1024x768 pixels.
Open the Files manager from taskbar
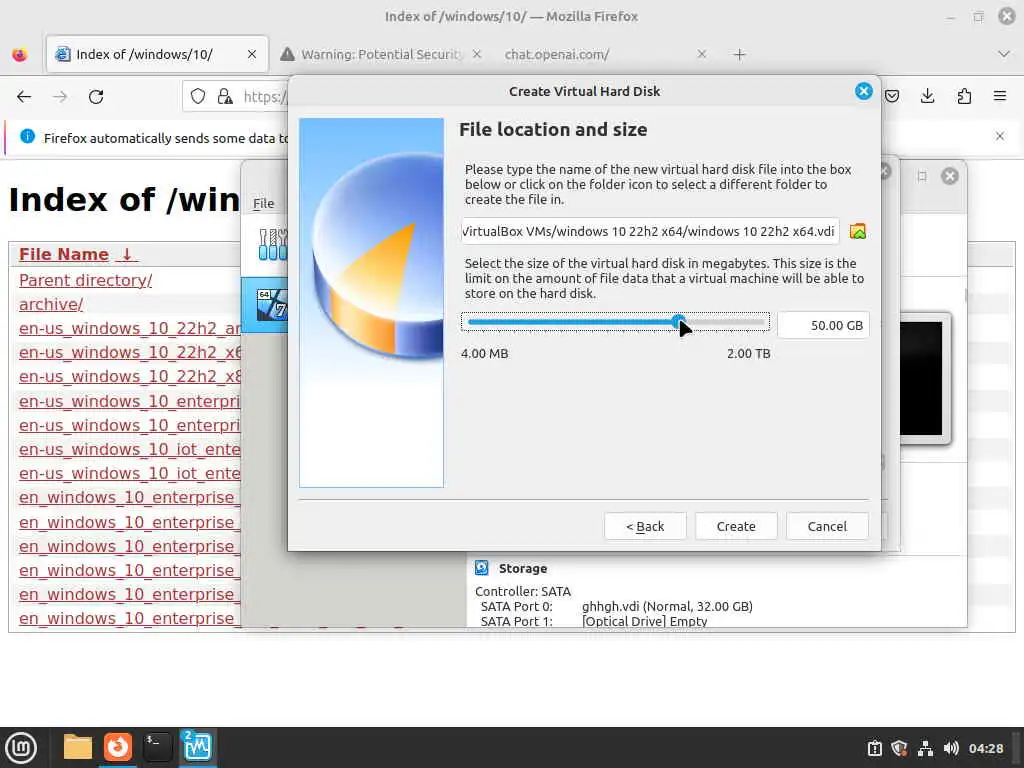pyautogui.click(x=78, y=747)
